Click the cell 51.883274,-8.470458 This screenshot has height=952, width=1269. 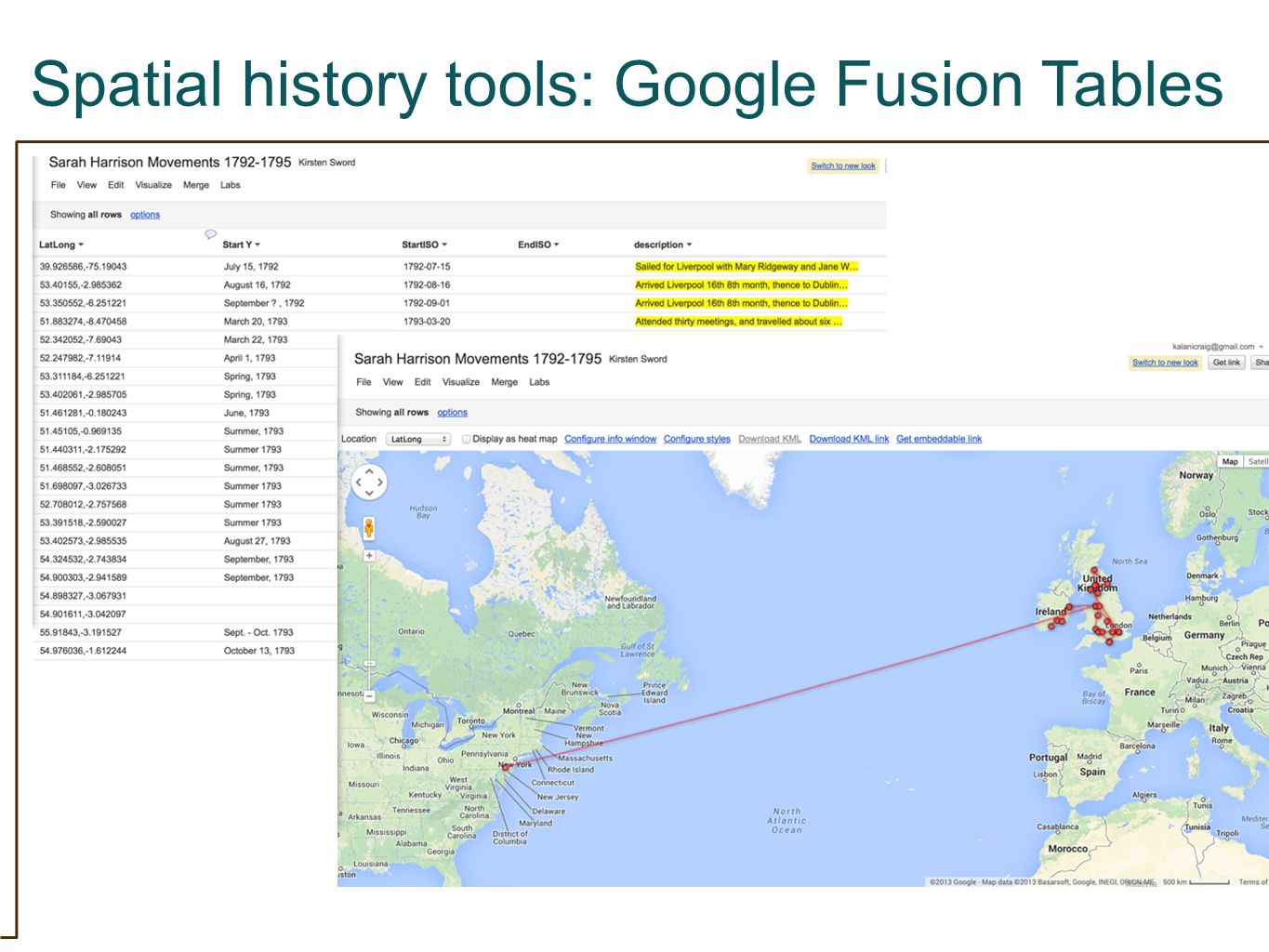click(84, 322)
